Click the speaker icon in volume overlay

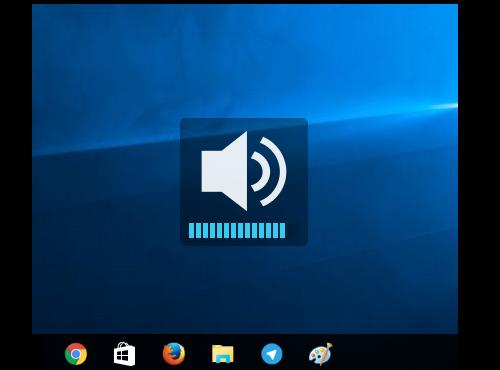[x=244, y=171]
